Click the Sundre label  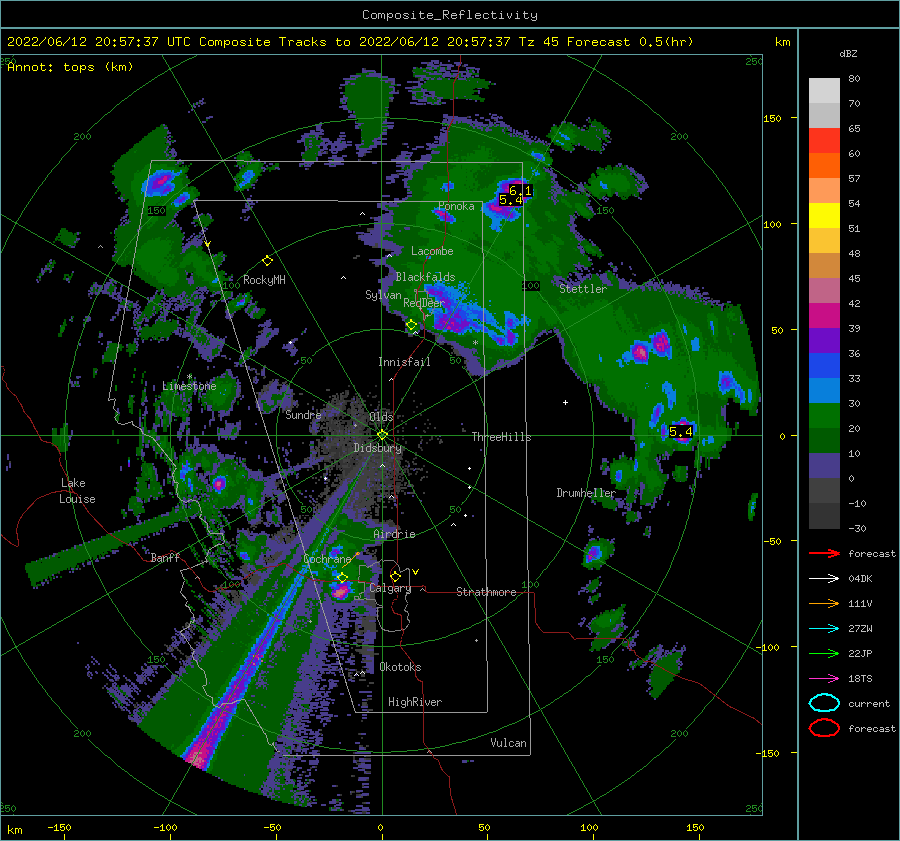tap(303, 414)
